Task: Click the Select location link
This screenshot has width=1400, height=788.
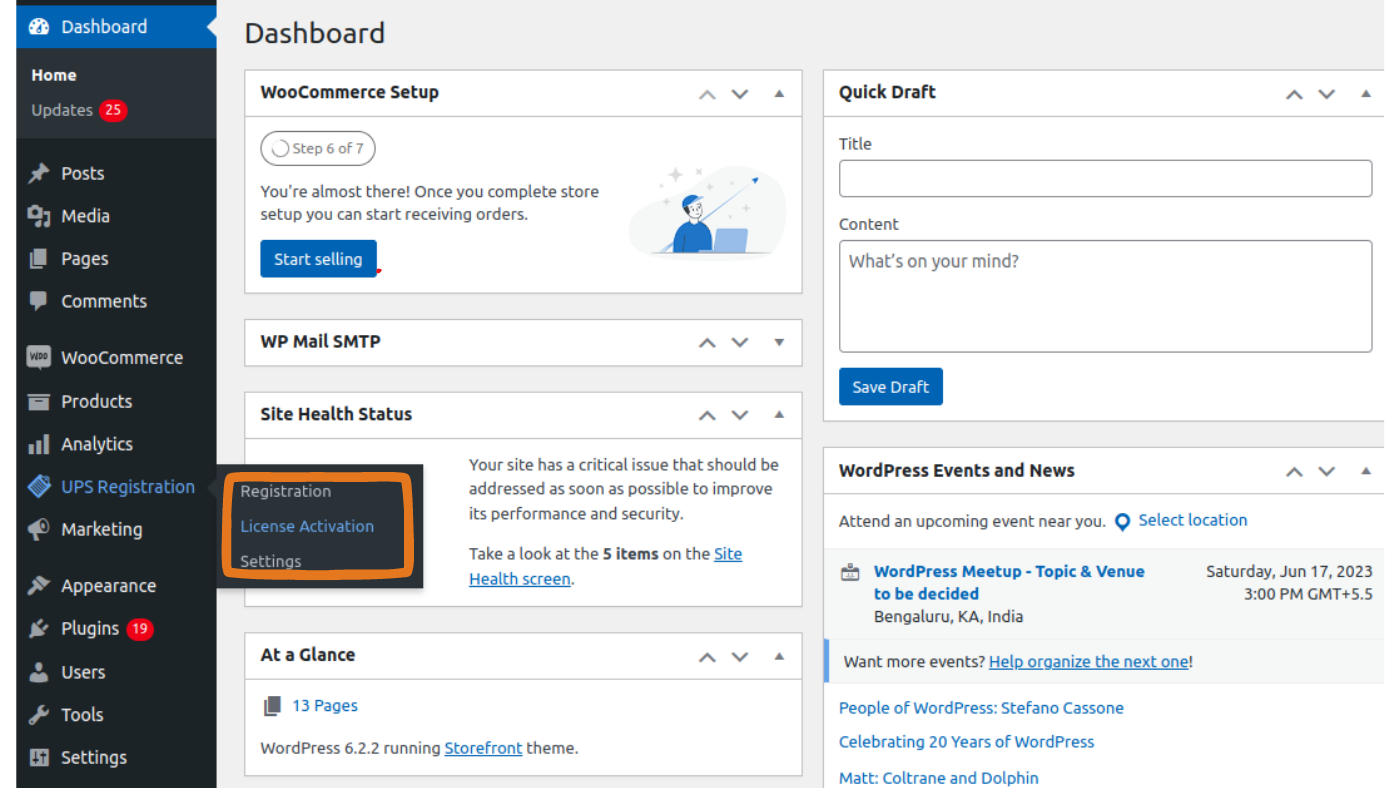Action: (1192, 520)
